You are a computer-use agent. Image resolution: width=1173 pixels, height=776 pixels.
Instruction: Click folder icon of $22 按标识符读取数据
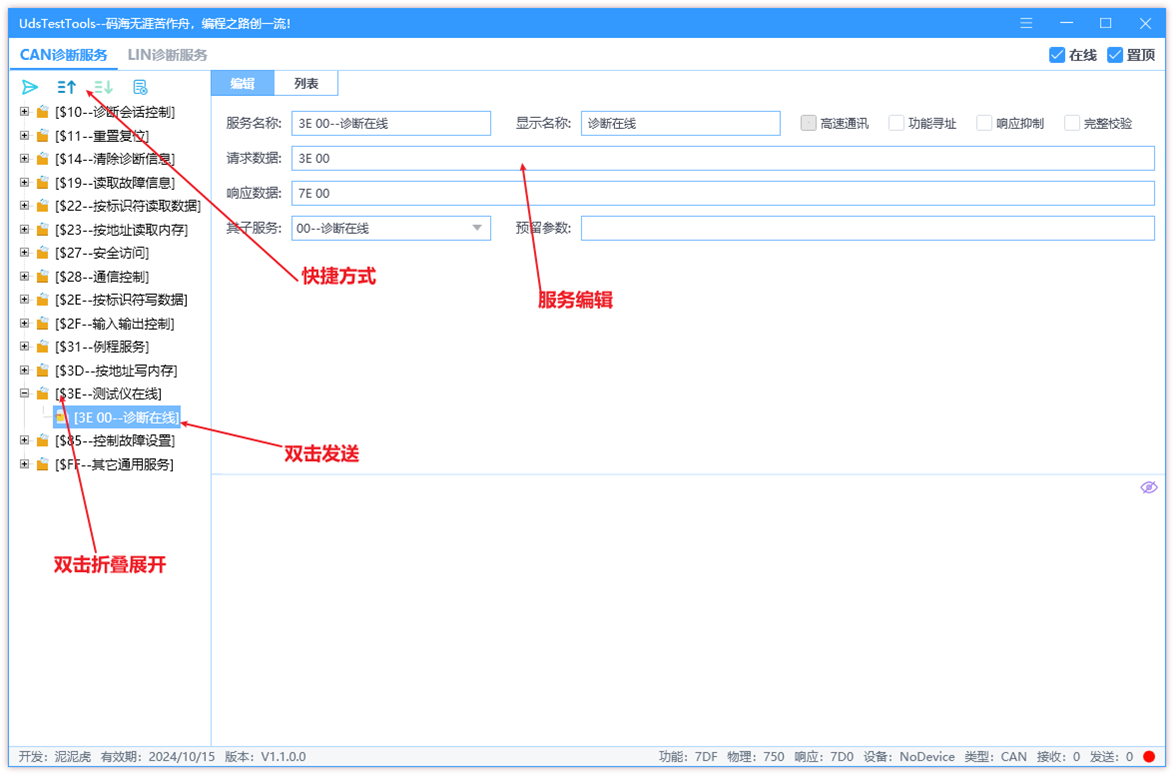click(x=43, y=206)
